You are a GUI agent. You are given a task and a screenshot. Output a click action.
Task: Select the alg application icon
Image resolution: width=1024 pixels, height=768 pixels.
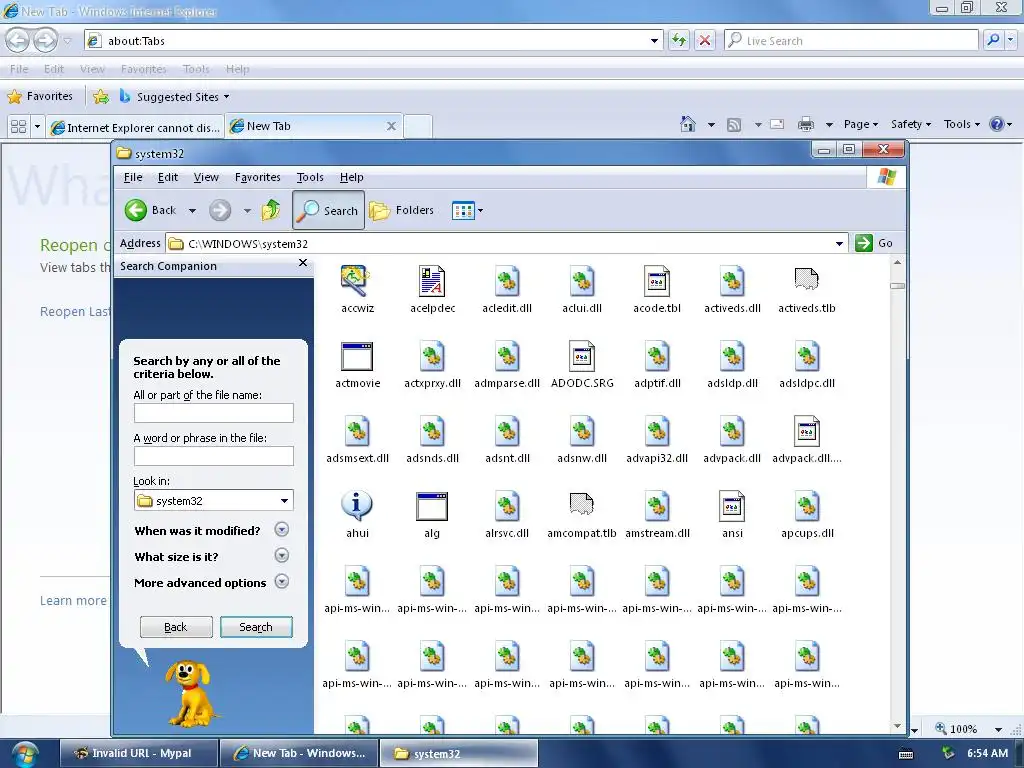tap(432, 506)
